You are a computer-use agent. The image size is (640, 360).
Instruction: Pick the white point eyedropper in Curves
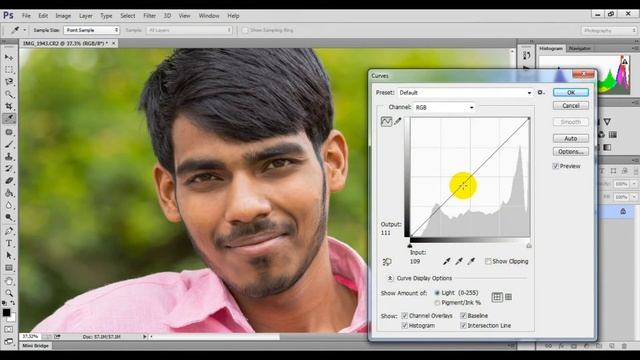click(x=471, y=261)
